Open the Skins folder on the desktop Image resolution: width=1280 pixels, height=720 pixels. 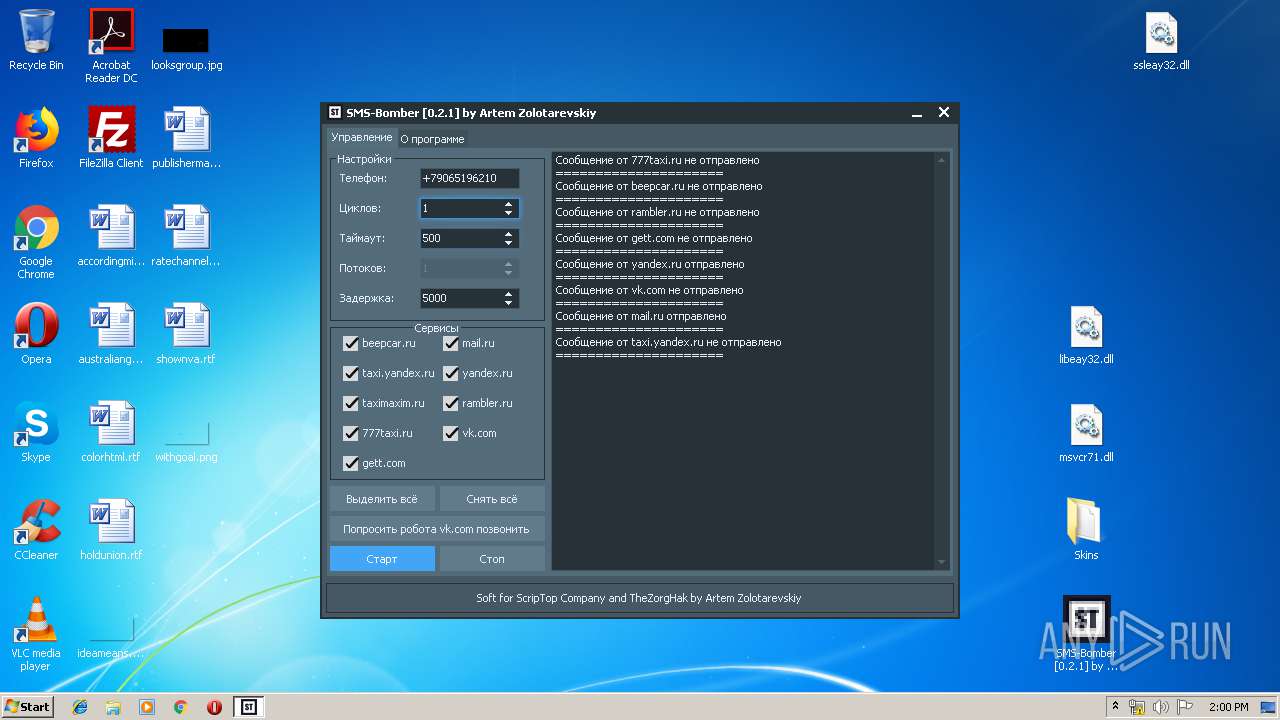(x=1086, y=530)
